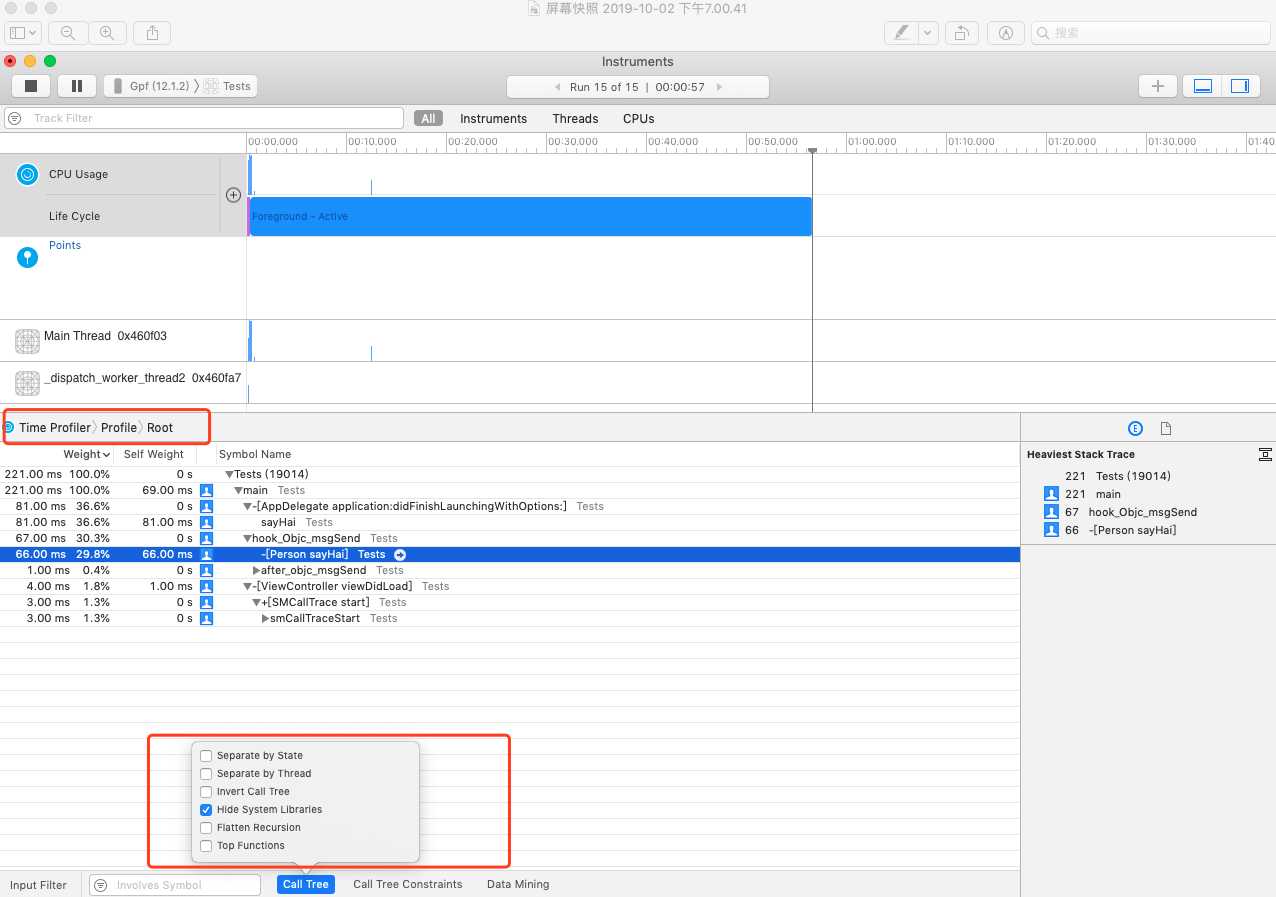Click Root in the breadcrumb bar

(x=160, y=427)
